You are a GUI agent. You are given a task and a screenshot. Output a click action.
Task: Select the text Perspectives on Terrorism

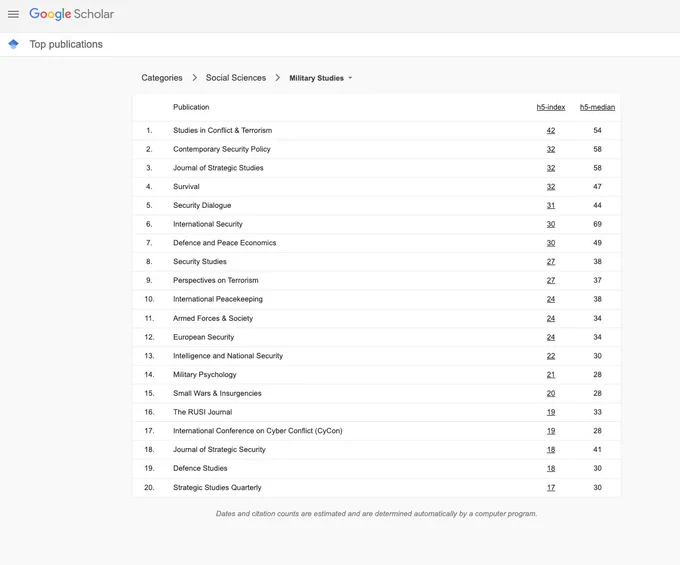pos(216,281)
